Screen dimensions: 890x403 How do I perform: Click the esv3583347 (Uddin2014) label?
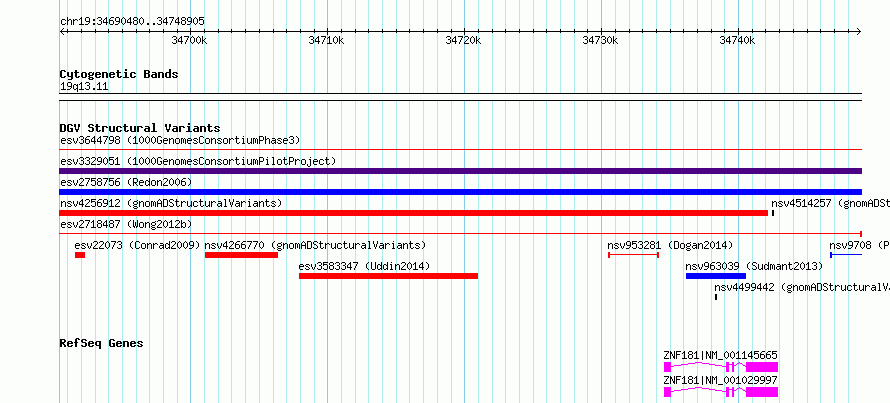(364, 266)
